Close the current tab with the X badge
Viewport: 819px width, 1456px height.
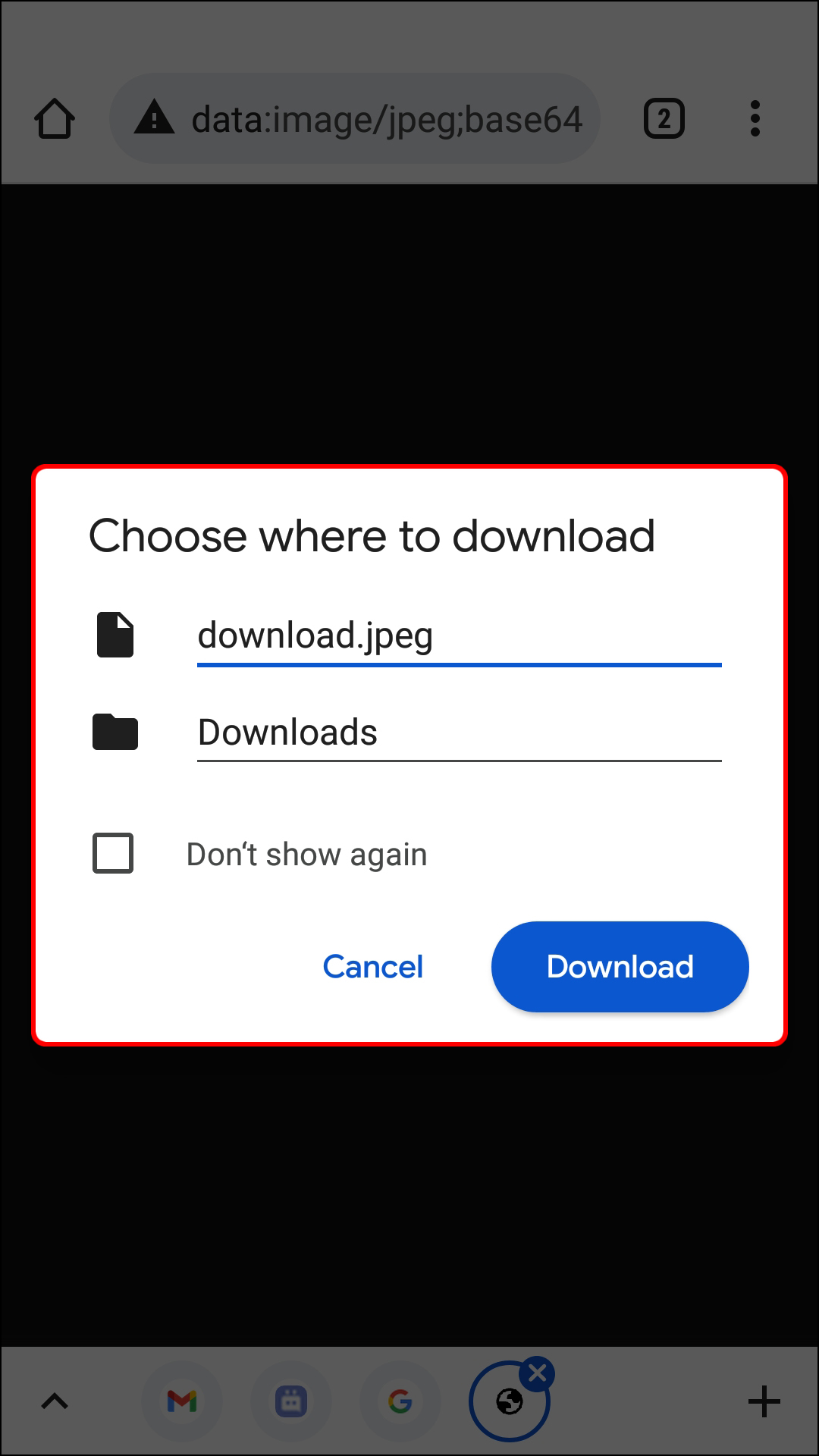(x=538, y=1373)
